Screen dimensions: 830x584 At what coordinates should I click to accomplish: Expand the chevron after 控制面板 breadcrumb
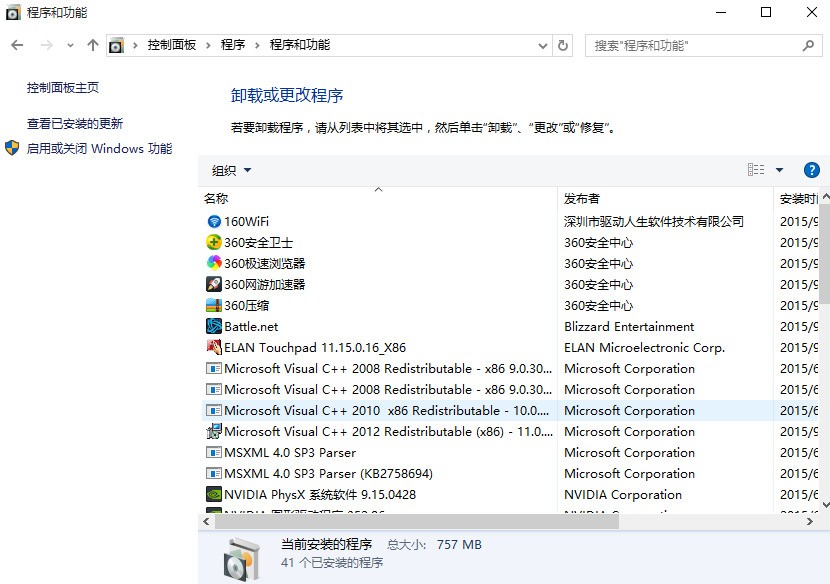(209, 46)
